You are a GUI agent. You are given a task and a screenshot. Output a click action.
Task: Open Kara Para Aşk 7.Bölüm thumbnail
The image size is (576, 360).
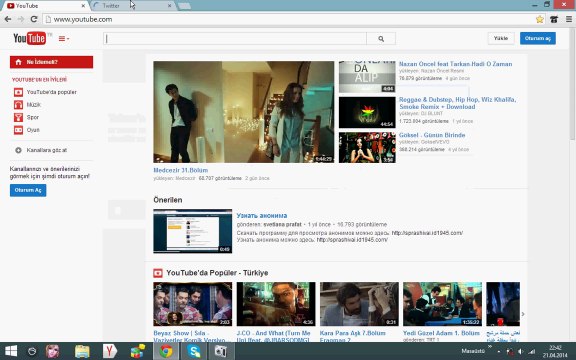pyautogui.click(x=359, y=304)
